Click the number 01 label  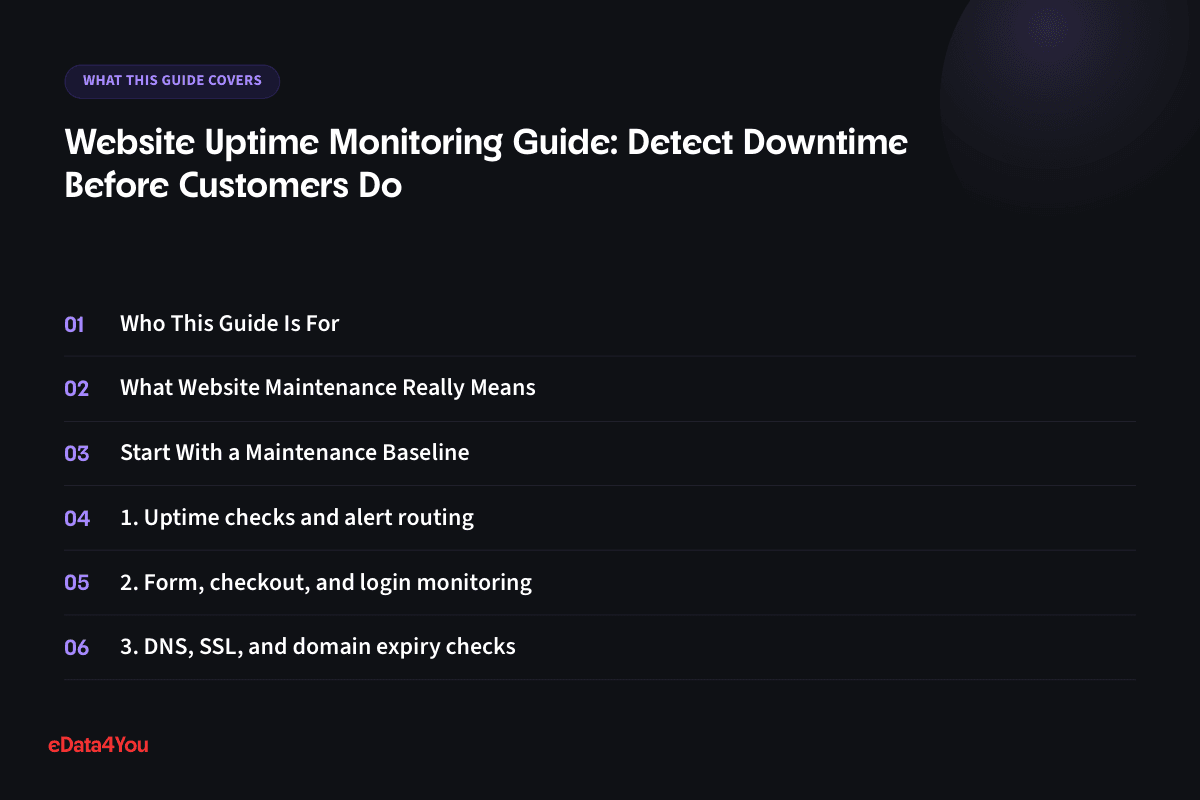coord(75,324)
